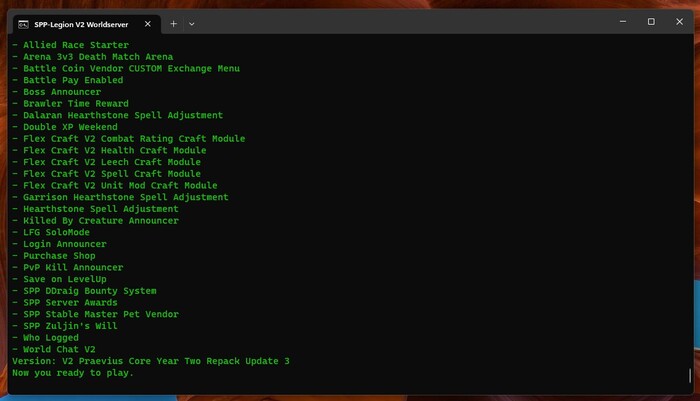
Task: Click the 'Double XP Weekend' line
Action: 65,127
